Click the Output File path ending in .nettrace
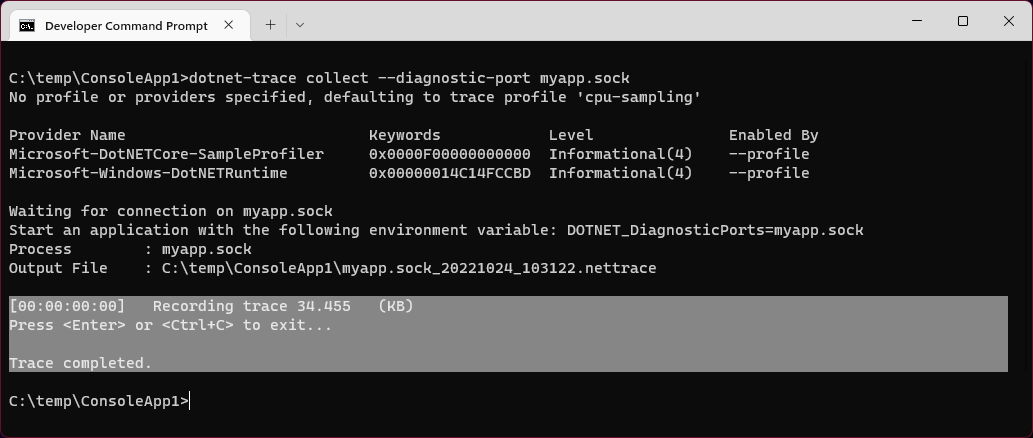 [x=408, y=268]
